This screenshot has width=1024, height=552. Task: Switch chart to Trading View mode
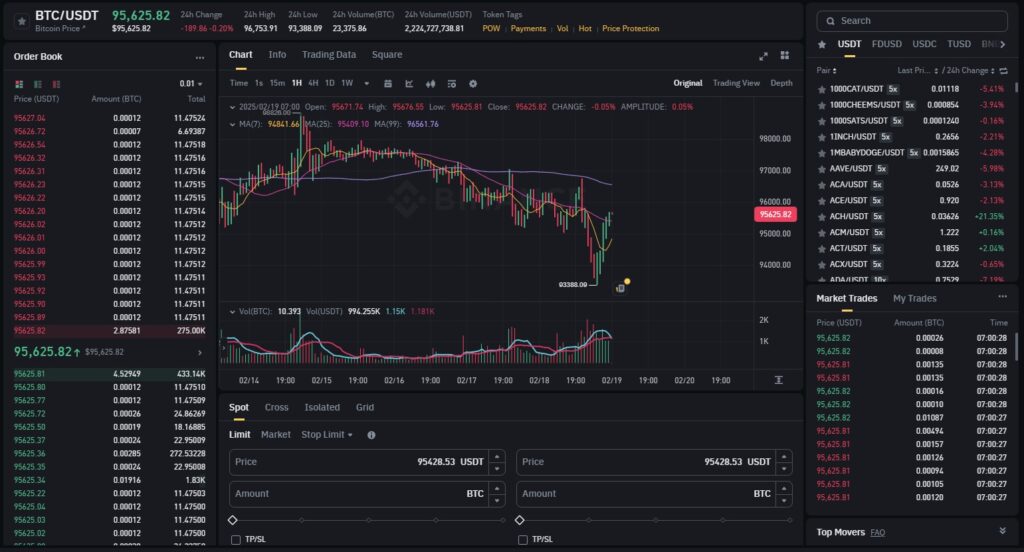pyautogui.click(x=736, y=84)
